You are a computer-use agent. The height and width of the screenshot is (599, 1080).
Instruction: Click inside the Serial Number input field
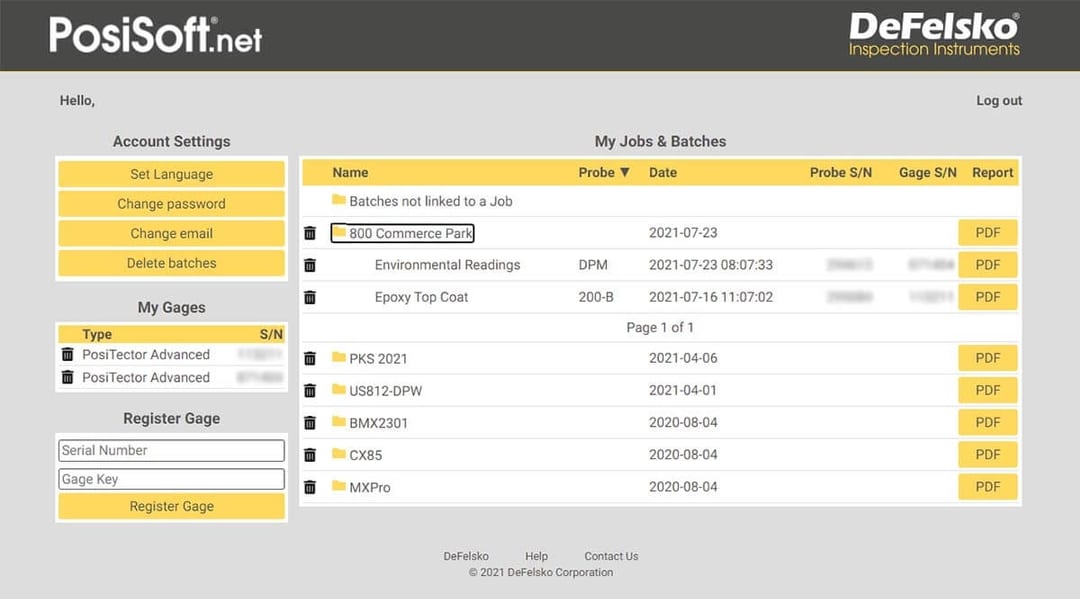171,450
